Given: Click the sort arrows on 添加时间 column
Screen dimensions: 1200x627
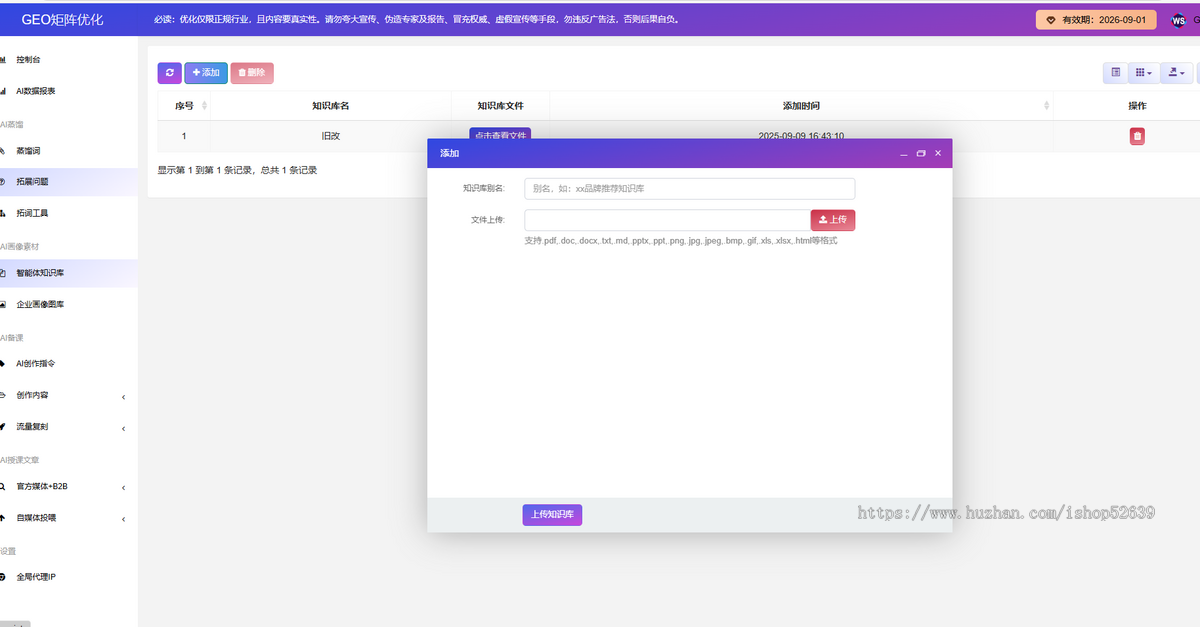Looking at the screenshot, I should [x=1047, y=106].
